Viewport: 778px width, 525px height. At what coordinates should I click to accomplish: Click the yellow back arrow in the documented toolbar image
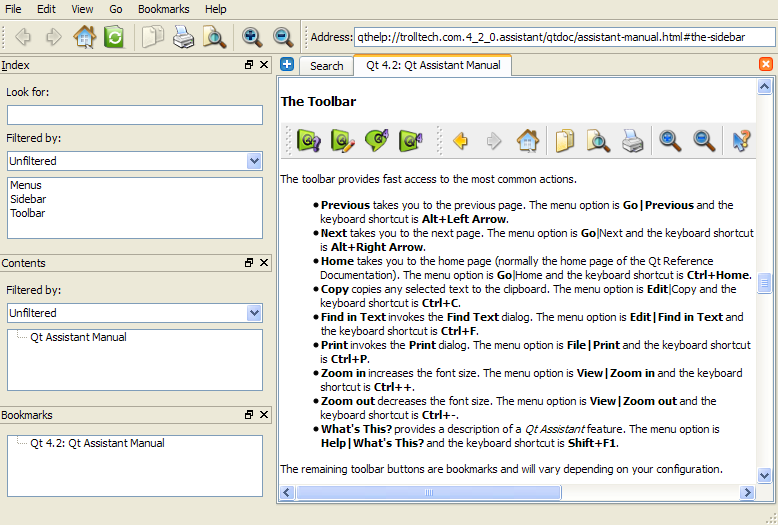click(x=460, y=141)
